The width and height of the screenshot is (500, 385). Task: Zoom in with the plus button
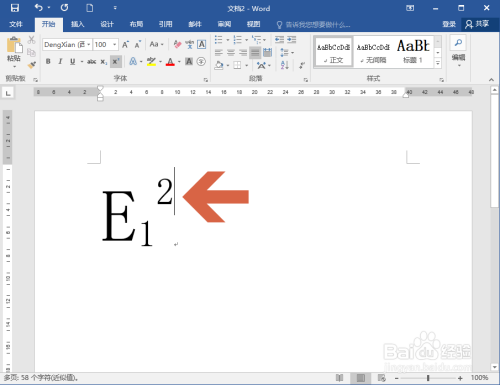(x=460, y=378)
